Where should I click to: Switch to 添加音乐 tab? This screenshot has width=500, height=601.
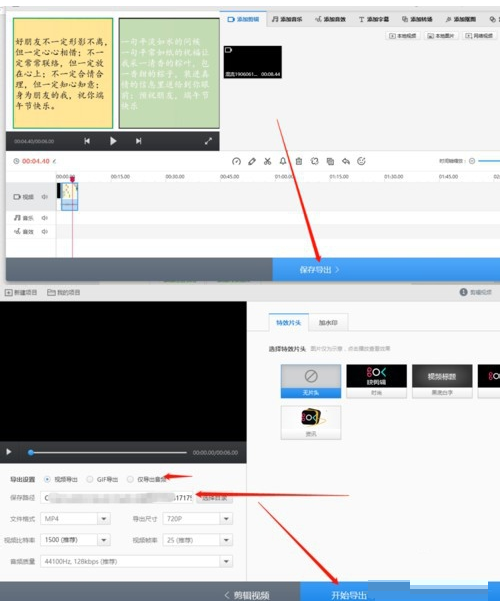tap(287, 19)
